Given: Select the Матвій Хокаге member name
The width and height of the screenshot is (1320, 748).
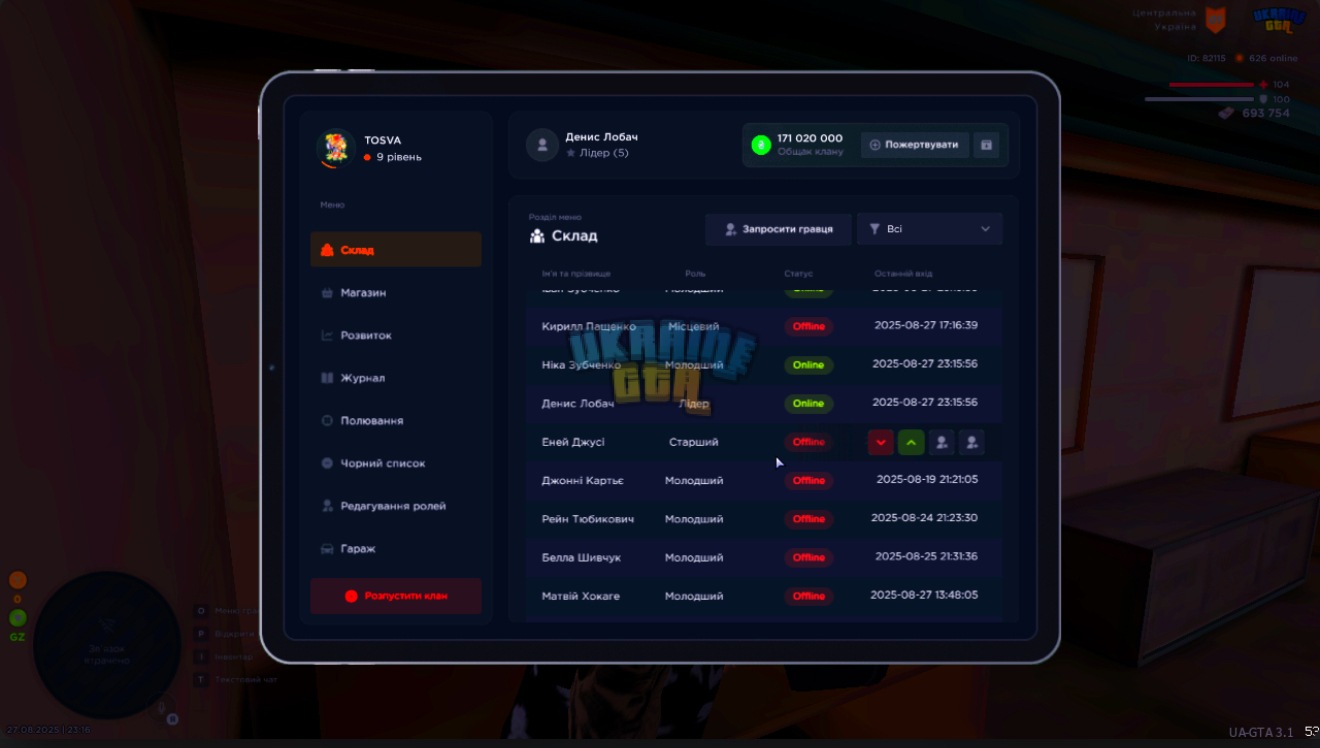Looking at the screenshot, I should tap(581, 596).
